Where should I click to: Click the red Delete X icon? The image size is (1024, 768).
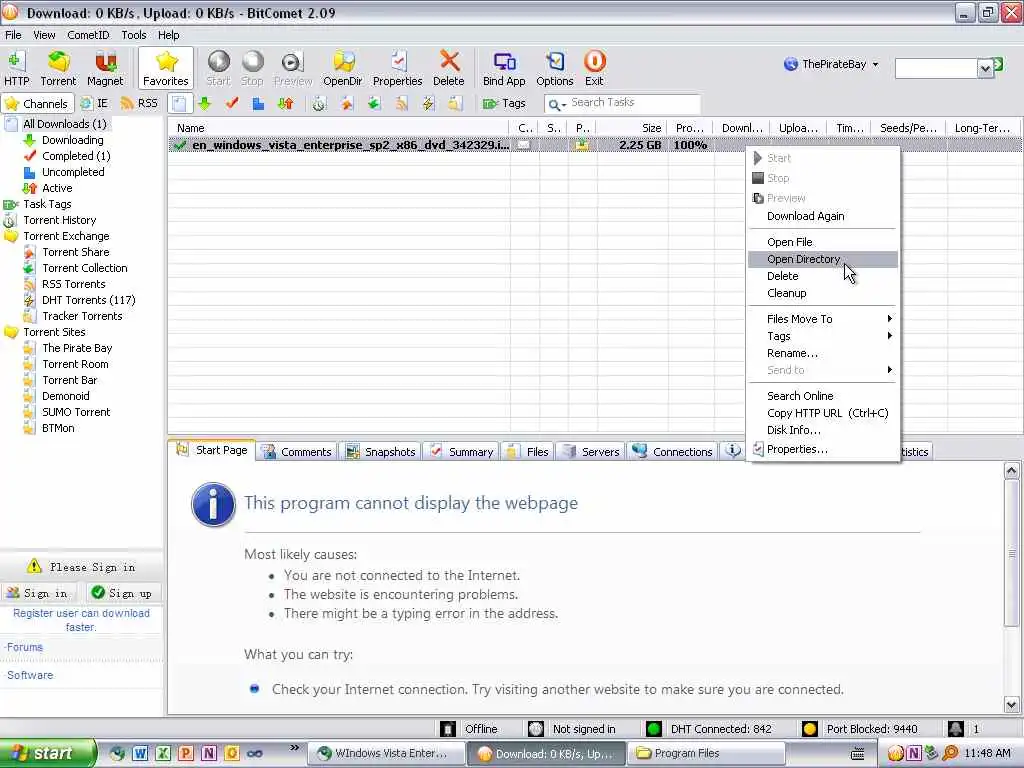click(x=449, y=68)
